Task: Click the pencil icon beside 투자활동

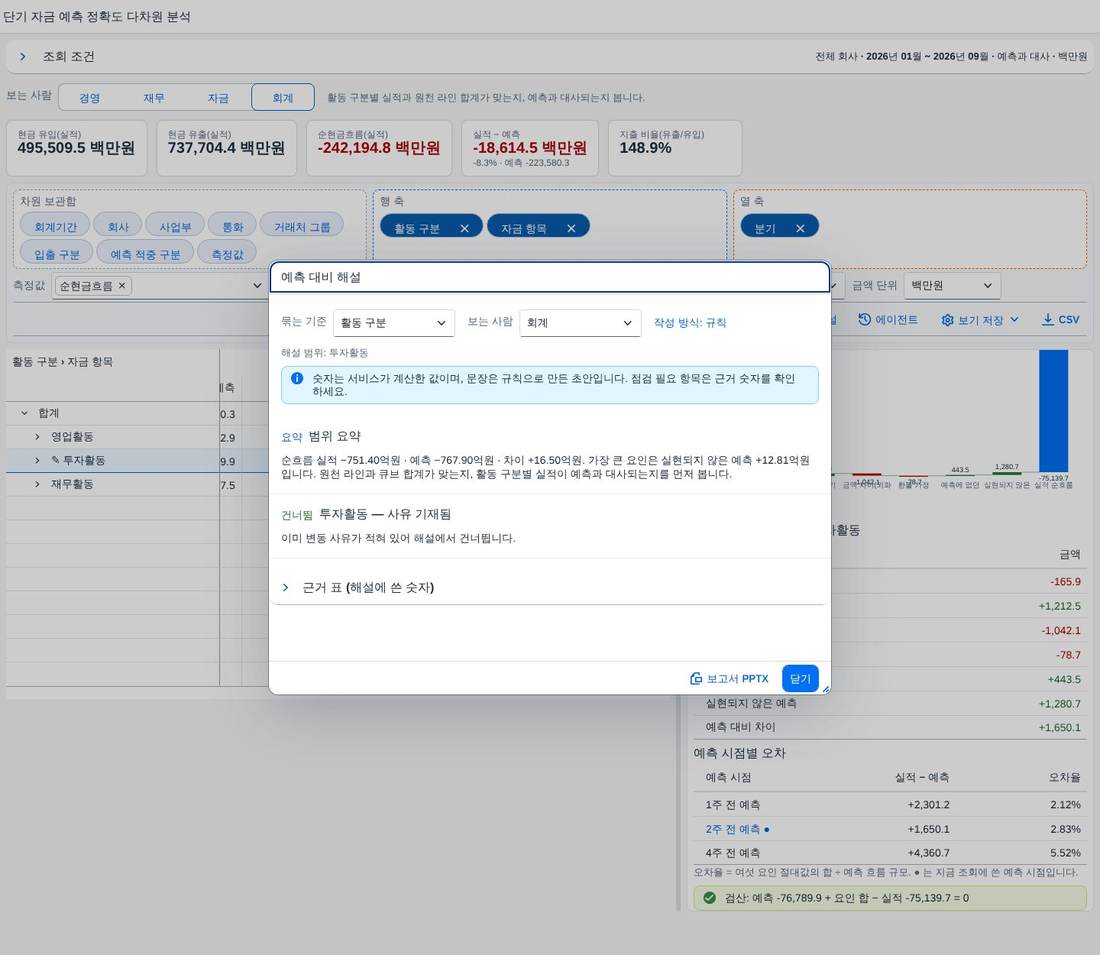Action: 55,460
